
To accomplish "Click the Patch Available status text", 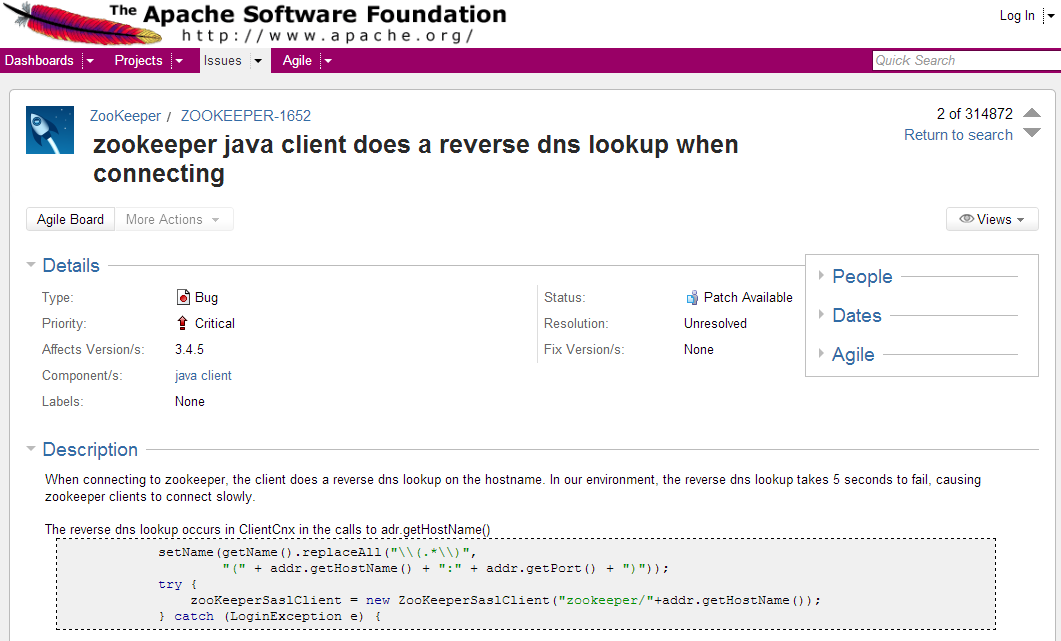I will click(x=748, y=297).
